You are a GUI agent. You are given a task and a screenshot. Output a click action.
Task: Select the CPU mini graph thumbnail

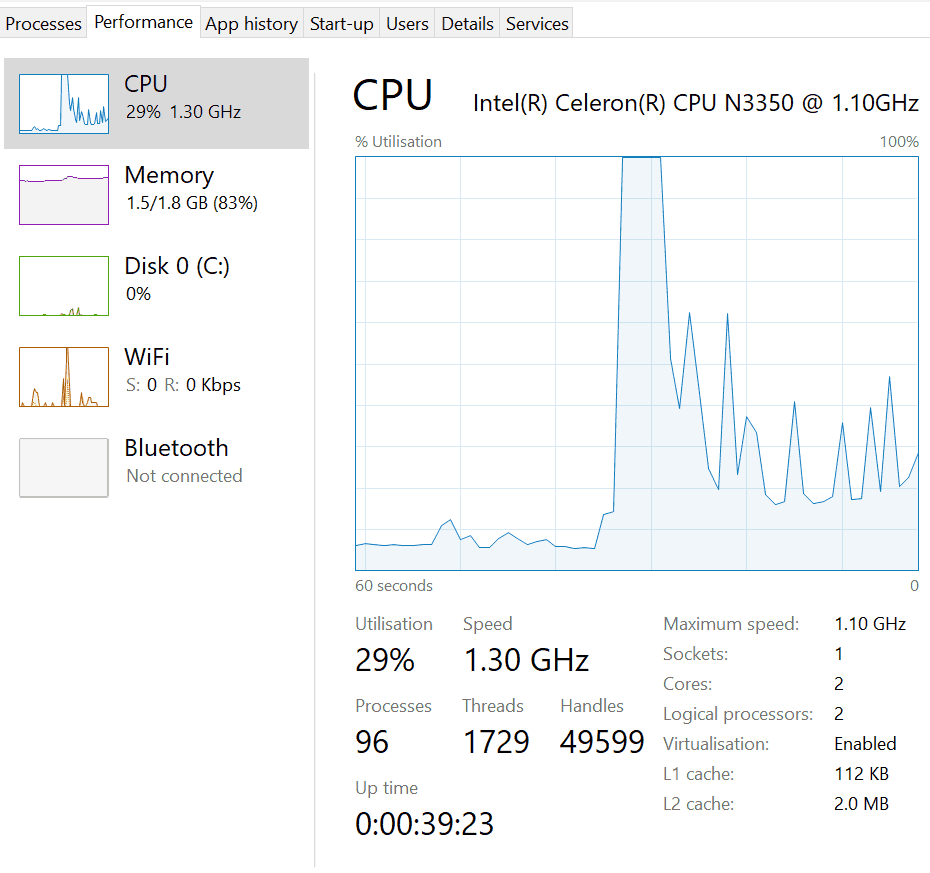coord(64,103)
